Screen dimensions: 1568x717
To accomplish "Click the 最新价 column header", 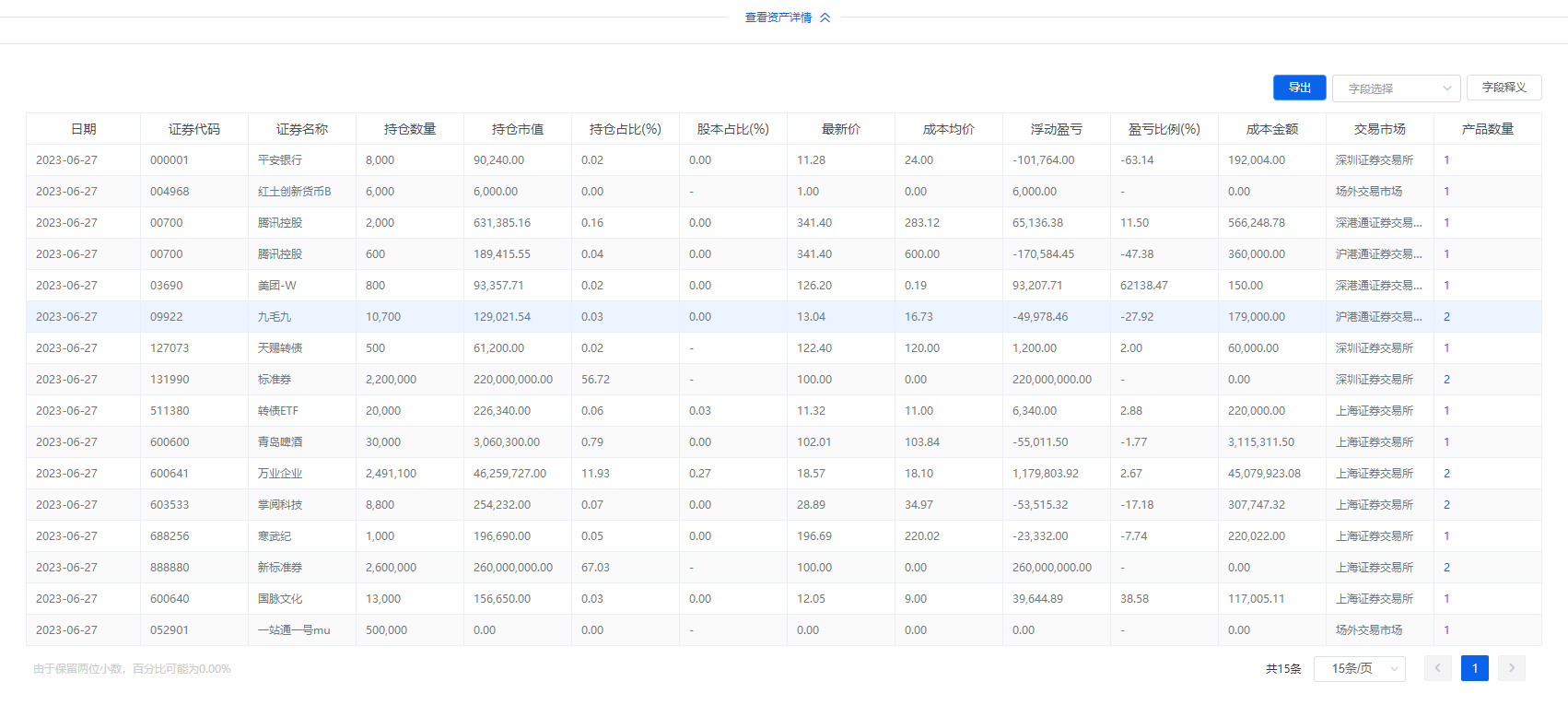I will (x=840, y=129).
